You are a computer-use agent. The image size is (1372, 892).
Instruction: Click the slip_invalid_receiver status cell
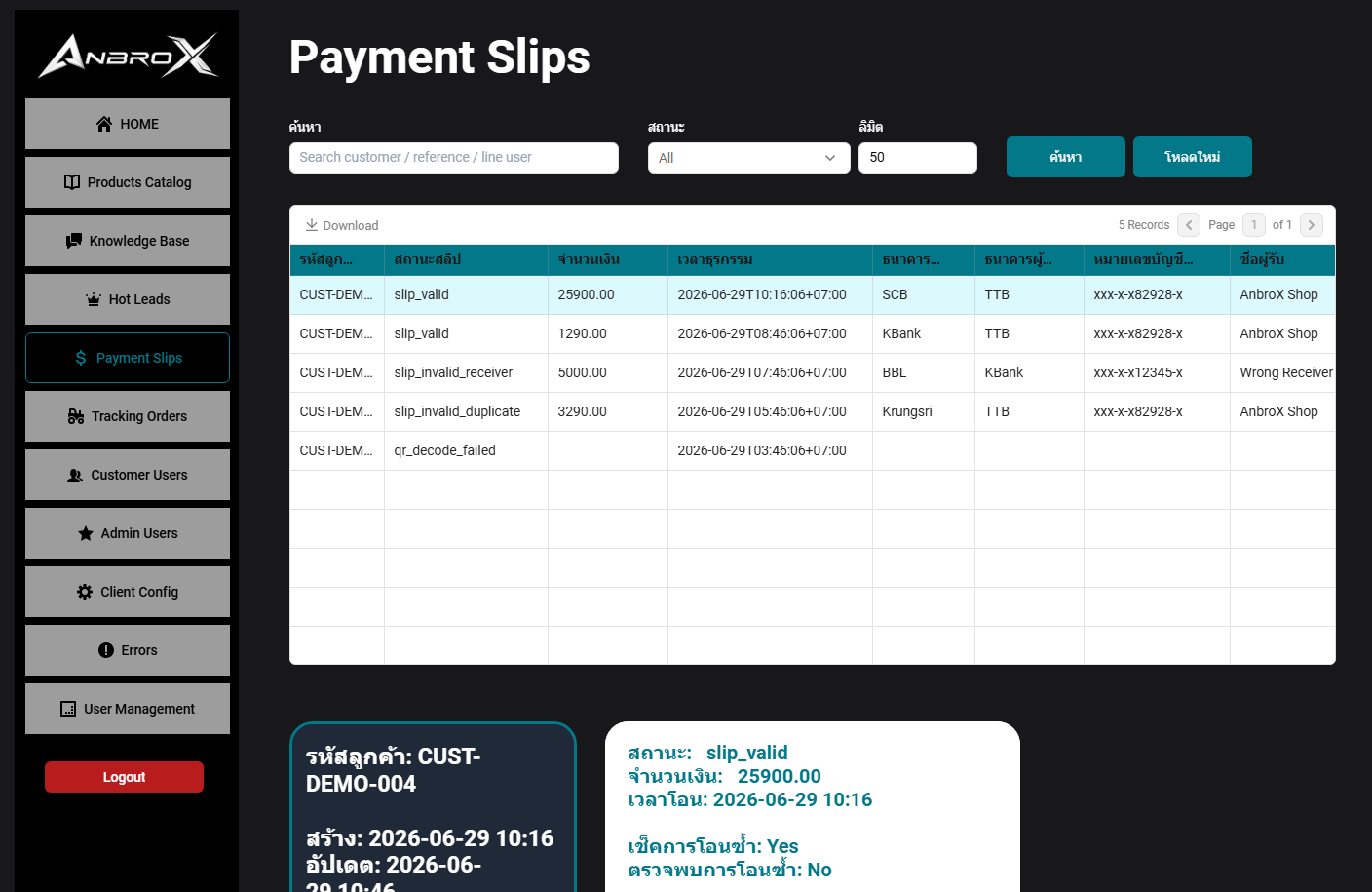pos(467,372)
